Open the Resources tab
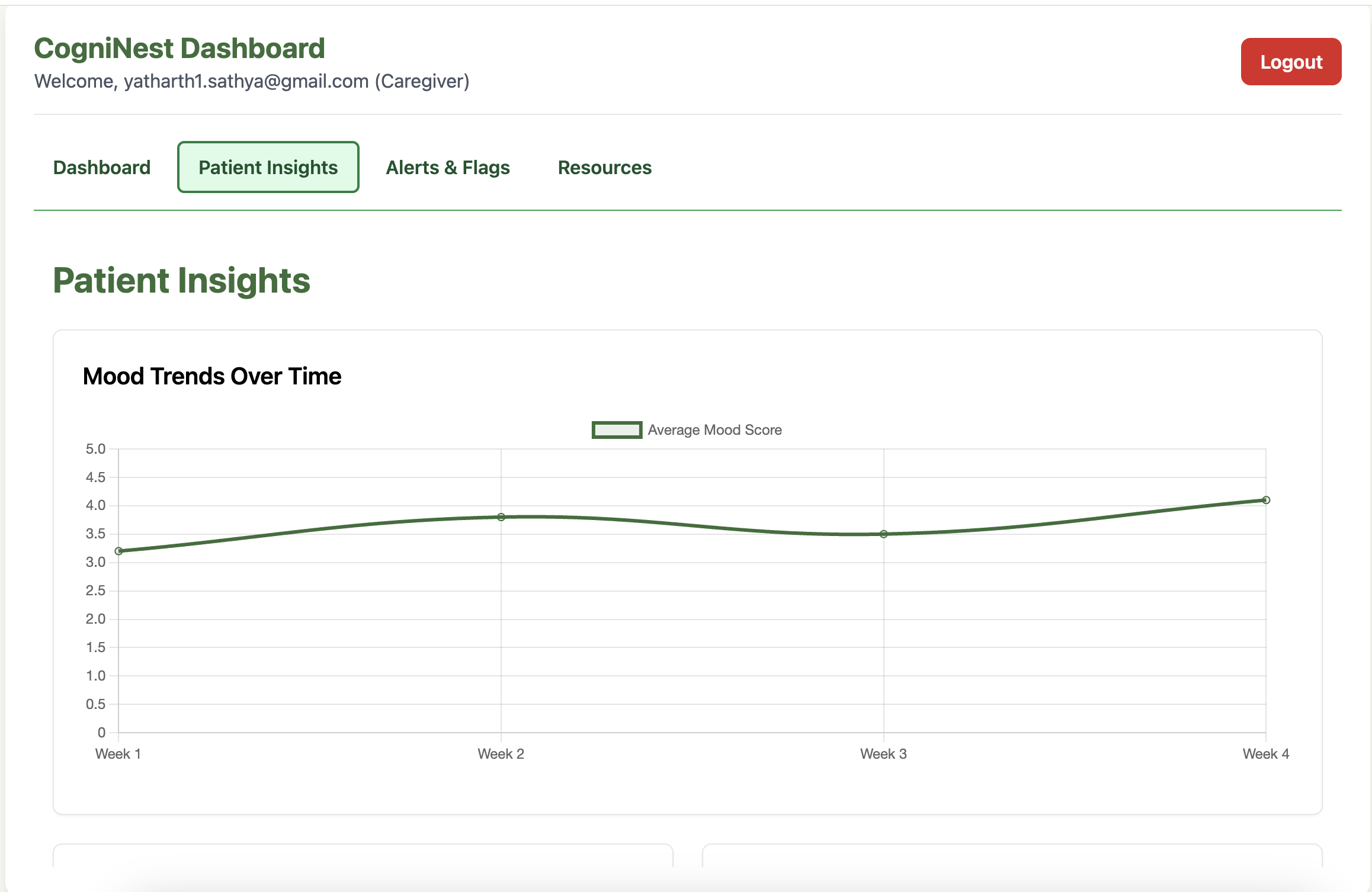Image resolution: width=1372 pixels, height=892 pixels. pos(604,168)
